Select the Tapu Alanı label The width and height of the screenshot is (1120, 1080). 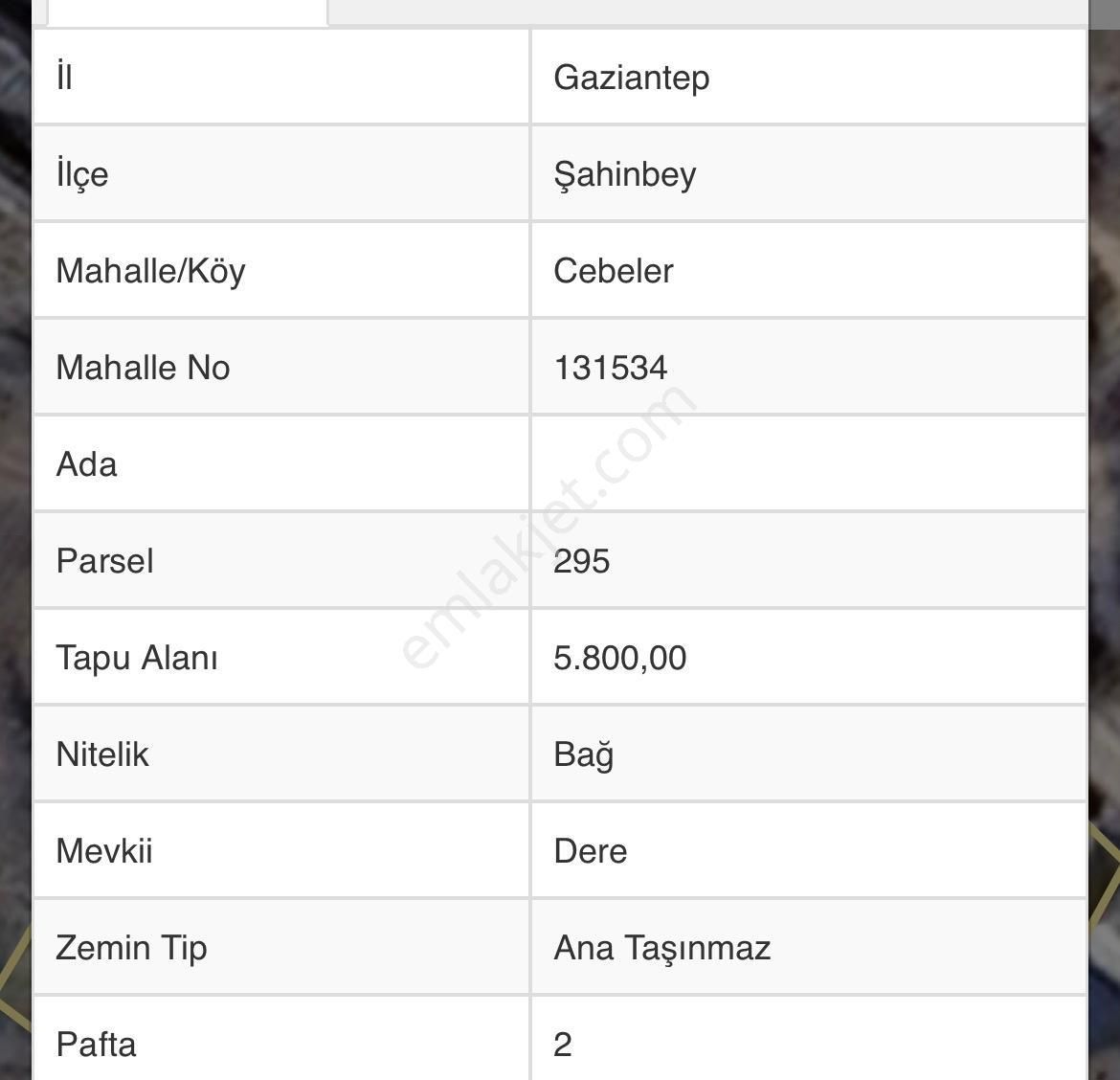(x=137, y=658)
